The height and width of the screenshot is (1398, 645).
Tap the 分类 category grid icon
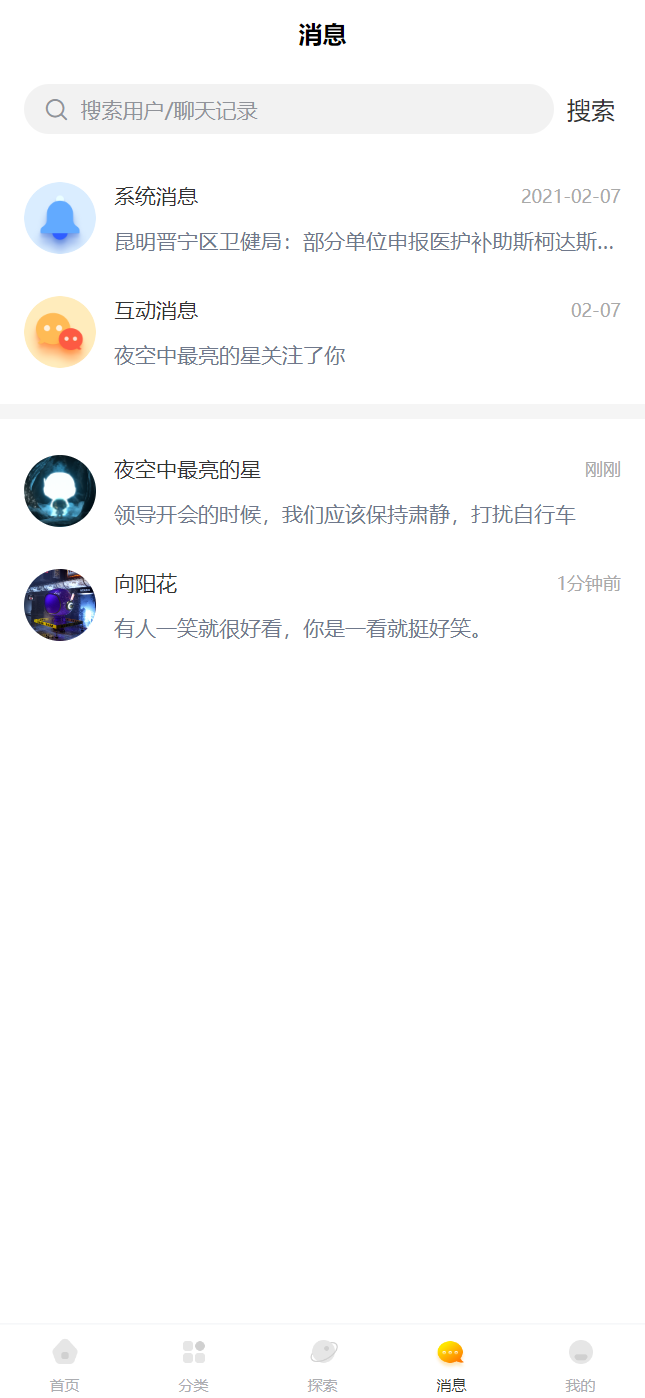194,1352
